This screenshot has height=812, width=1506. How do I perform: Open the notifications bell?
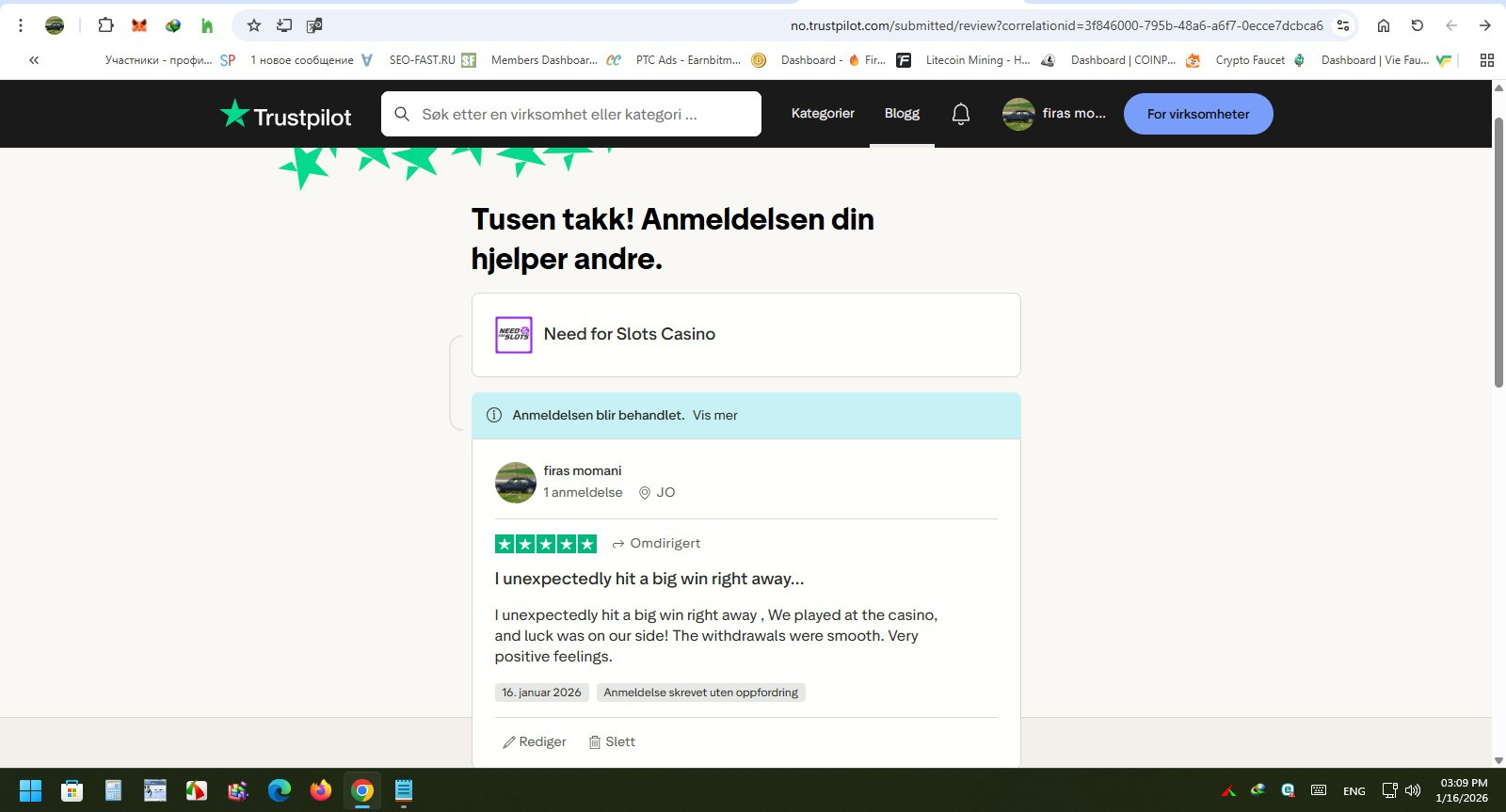pyautogui.click(x=961, y=114)
